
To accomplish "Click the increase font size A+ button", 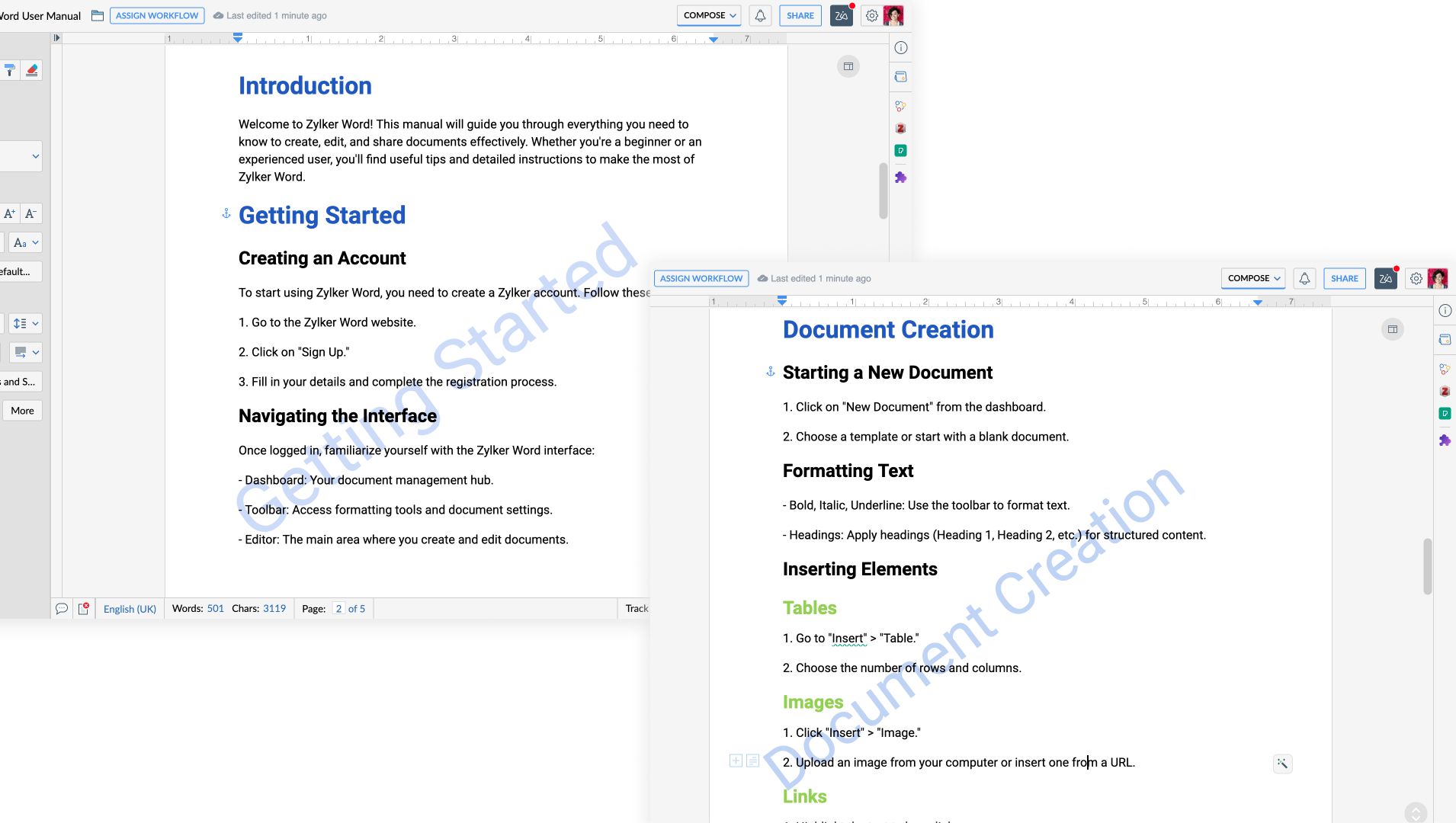I will pos(9,213).
